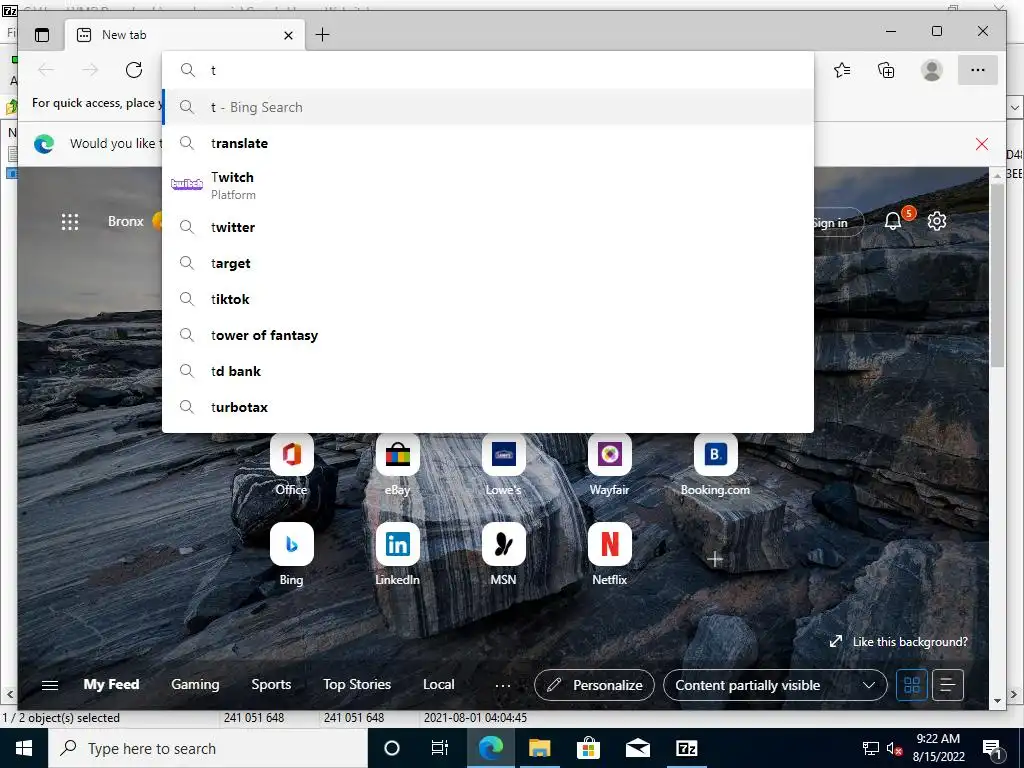
Task: Open the profile avatar menu
Action: tap(932, 70)
